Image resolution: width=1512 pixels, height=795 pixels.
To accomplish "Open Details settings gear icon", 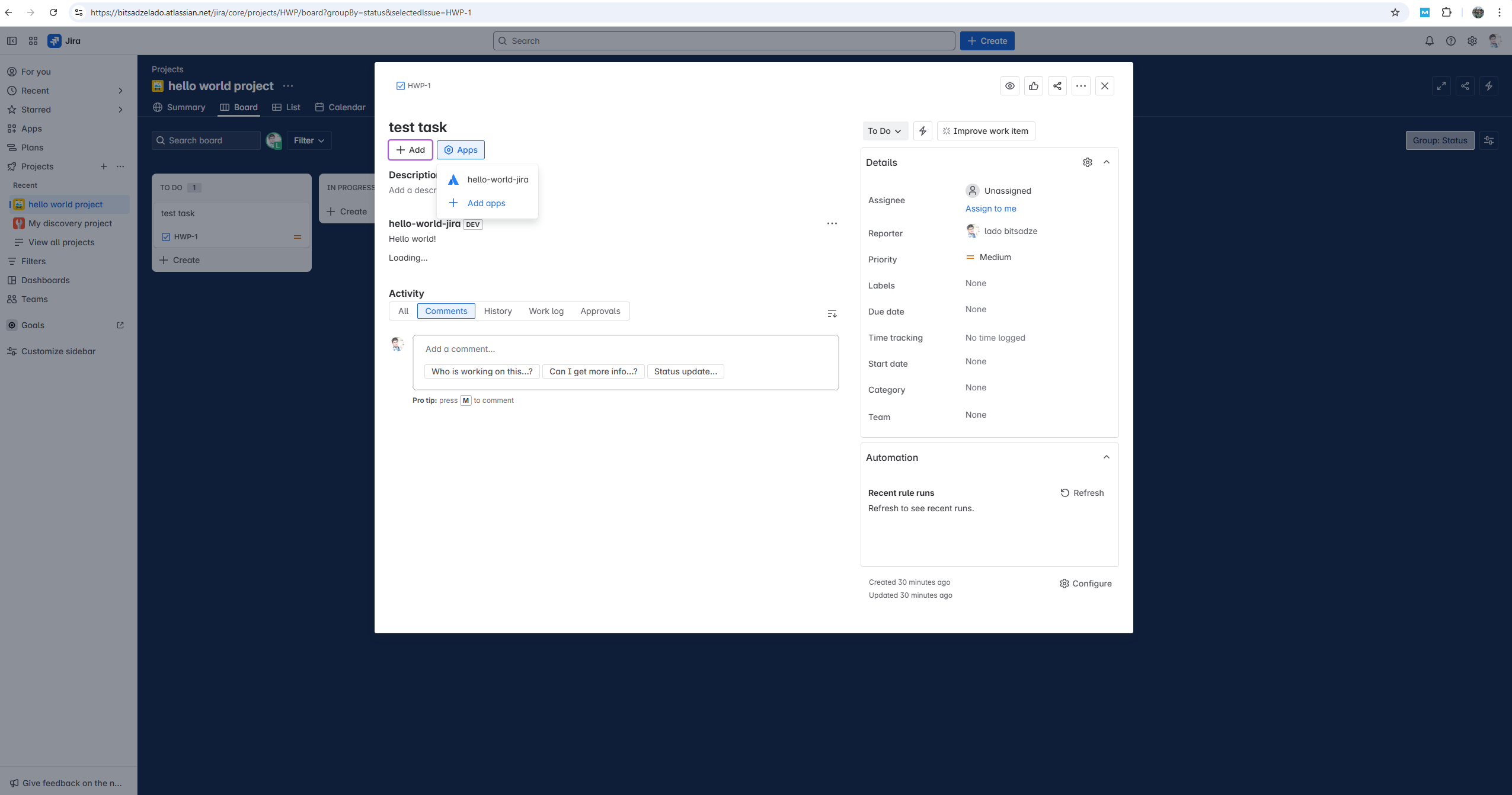I will pyautogui.click(x=1088, y=162).
